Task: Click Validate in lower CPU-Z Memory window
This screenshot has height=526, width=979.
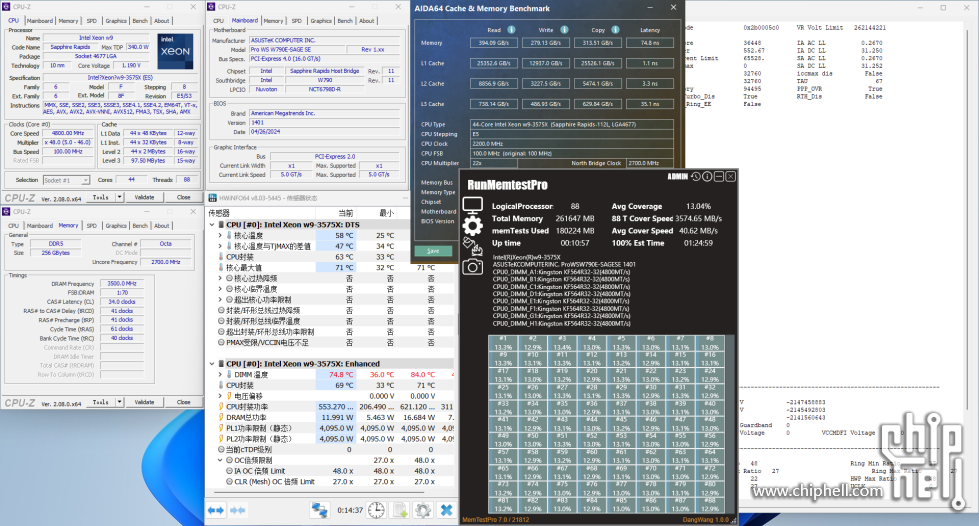Action: (x=144, y=402)
